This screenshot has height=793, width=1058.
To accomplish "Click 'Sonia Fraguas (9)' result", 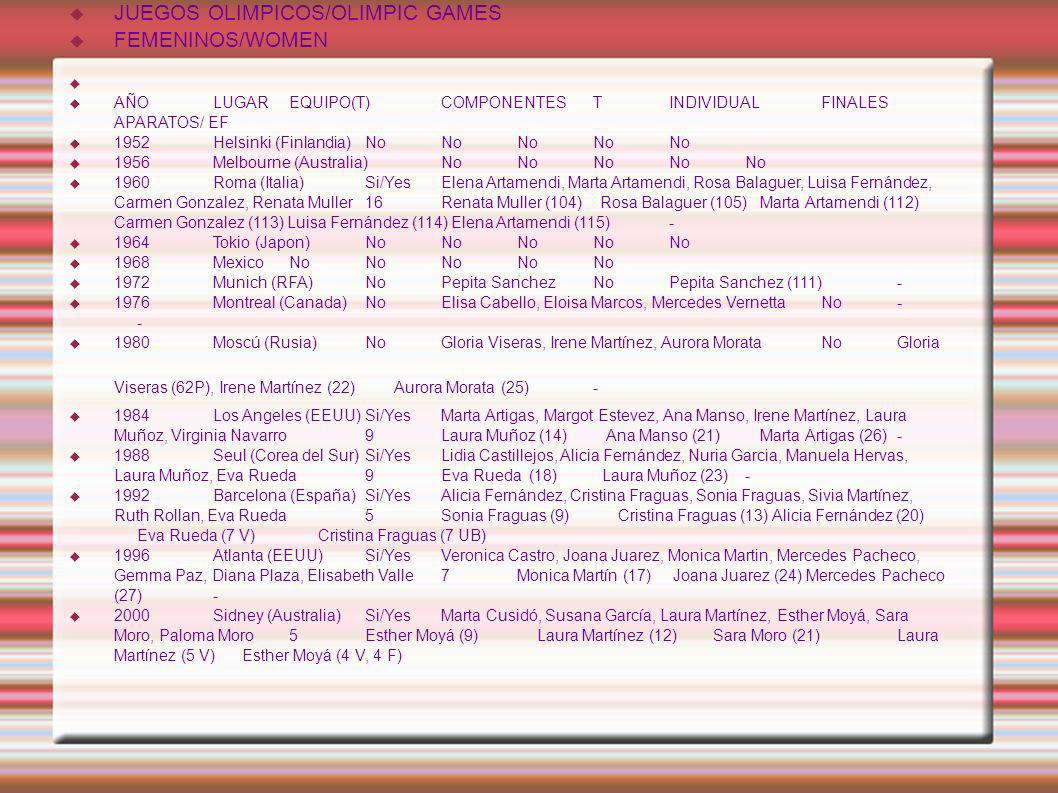I will tap(505, 516).
